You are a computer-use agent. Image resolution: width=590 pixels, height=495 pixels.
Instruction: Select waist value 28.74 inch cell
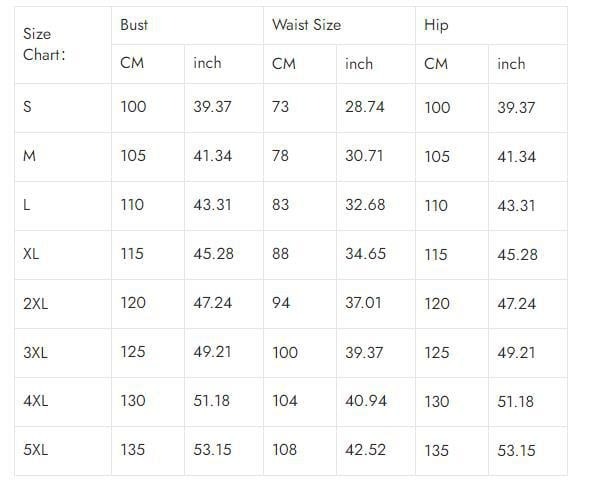pos(376,108)
